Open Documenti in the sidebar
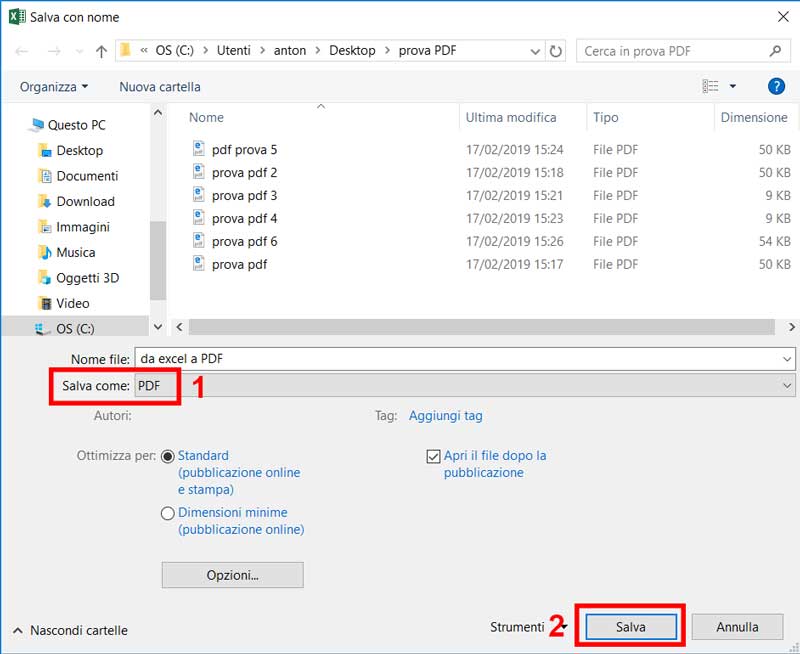 pos(87,176)
